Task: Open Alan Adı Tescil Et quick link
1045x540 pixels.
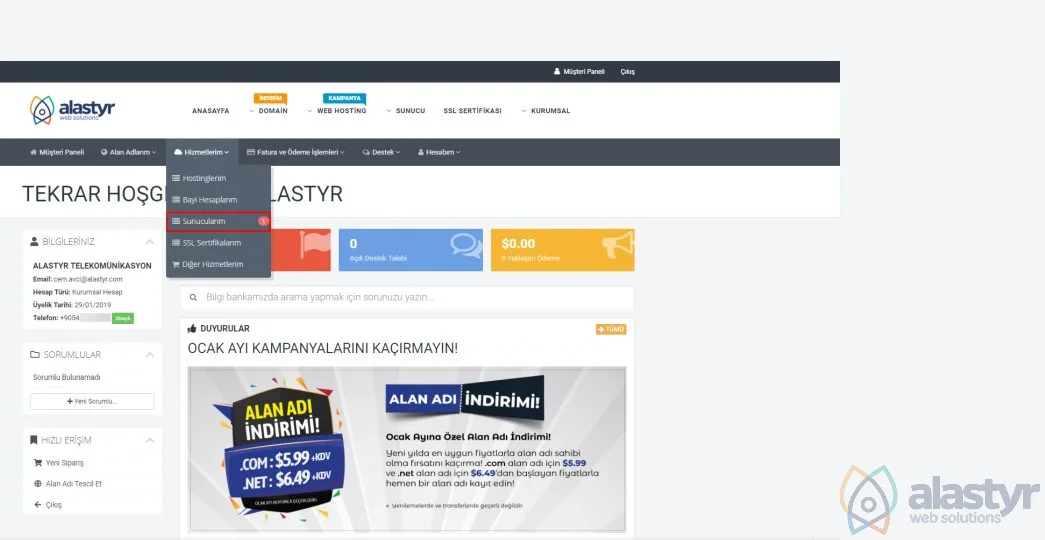Action: 73,484
